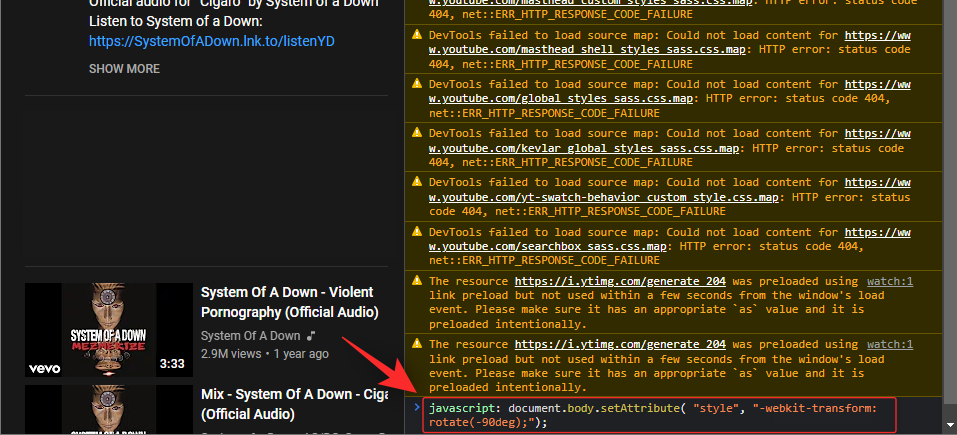Click the 3:33 duration badge
The width and height of the screenshot is (957, 435).
click(172, 364)
